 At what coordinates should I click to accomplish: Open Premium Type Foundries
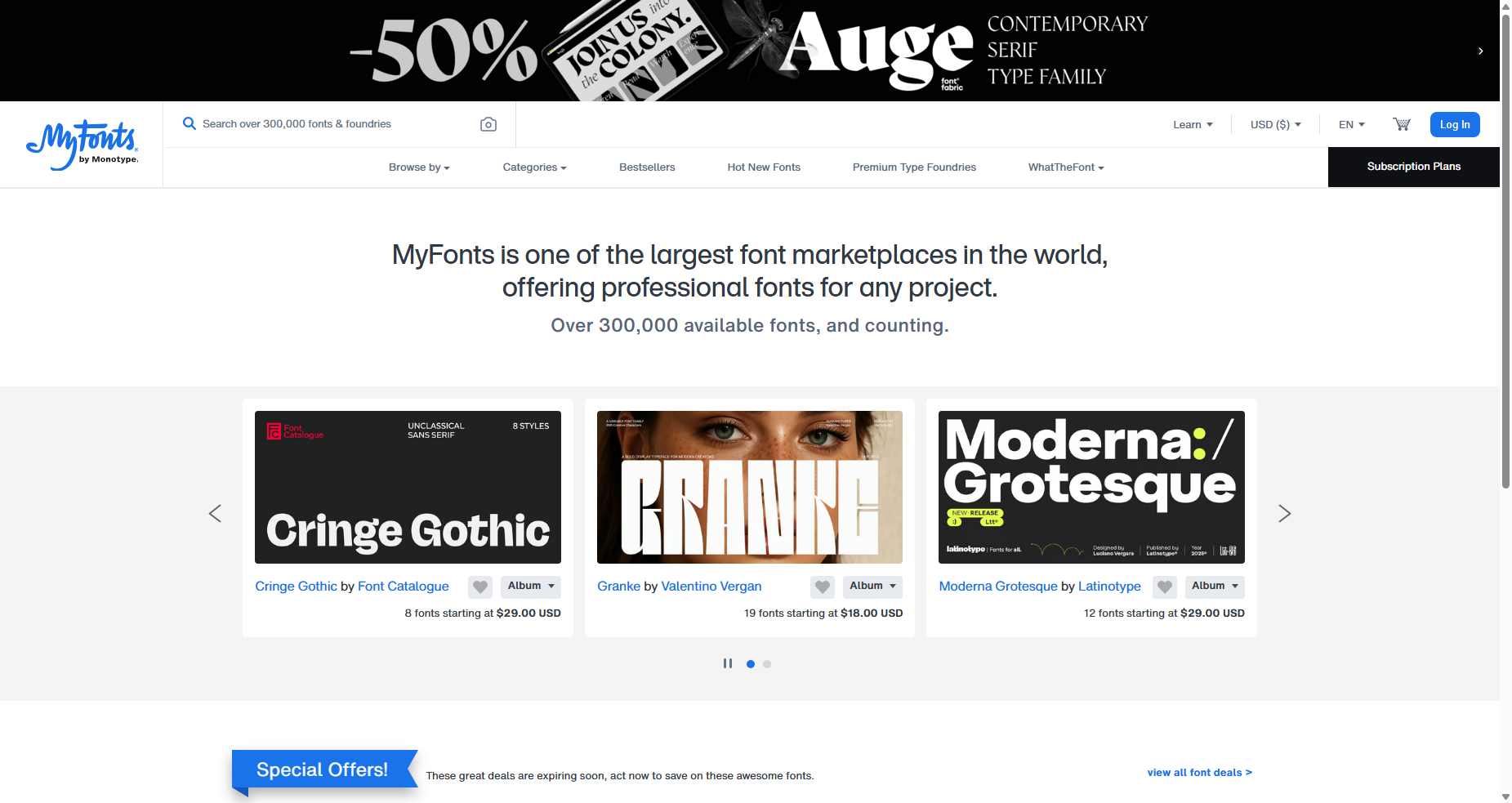click(914, 167)
